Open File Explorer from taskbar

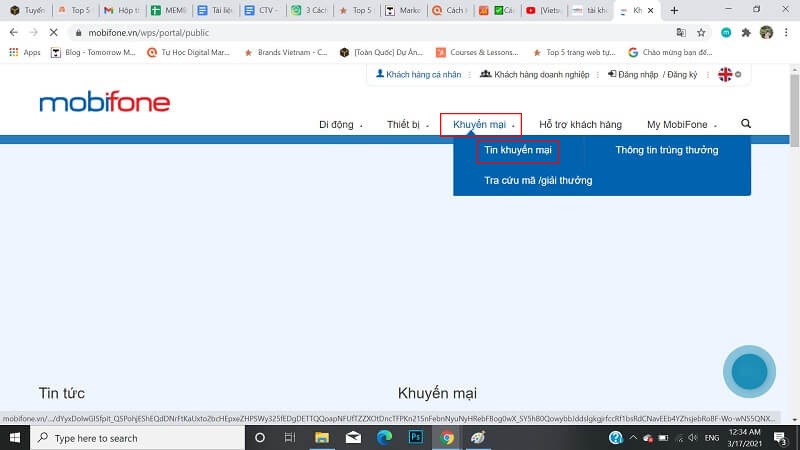click(x=321, y=438)
